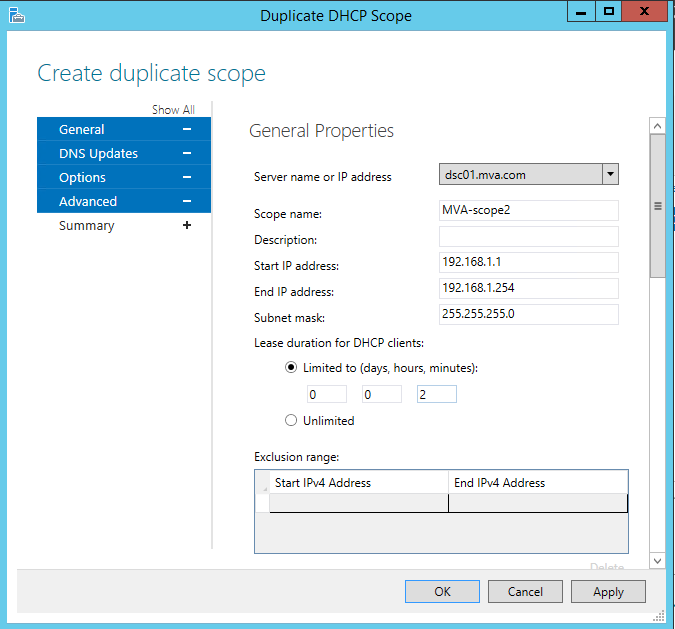Click the empty Description field
This screenshot has width=675, height=629.
point(529,236)
